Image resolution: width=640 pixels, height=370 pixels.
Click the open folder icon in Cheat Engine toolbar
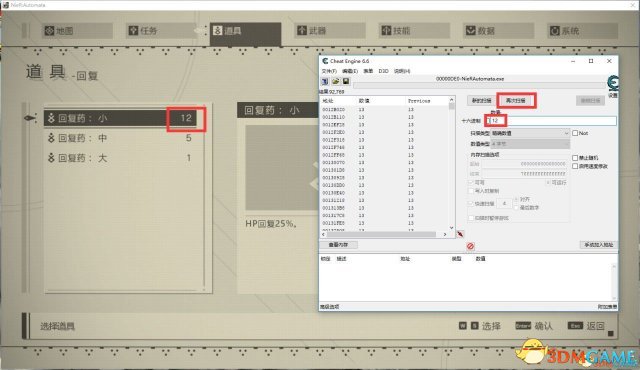pyautogui.click(x=336, y=82)
